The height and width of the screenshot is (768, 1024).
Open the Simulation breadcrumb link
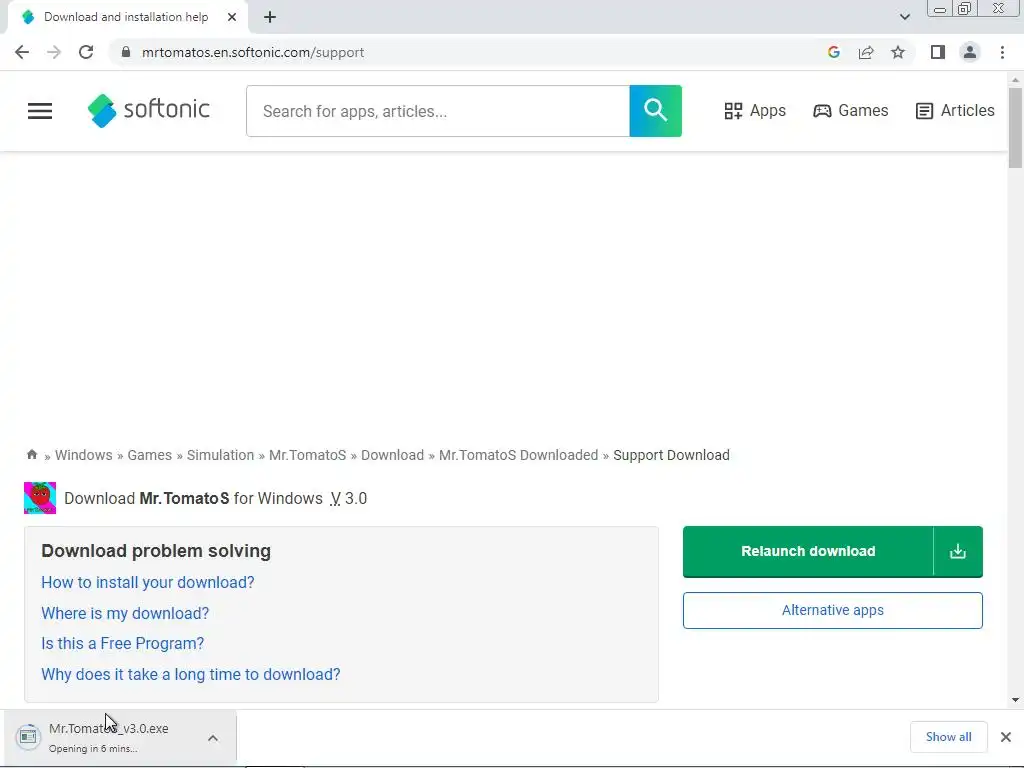pyautogui.click(x=220, y=455)
